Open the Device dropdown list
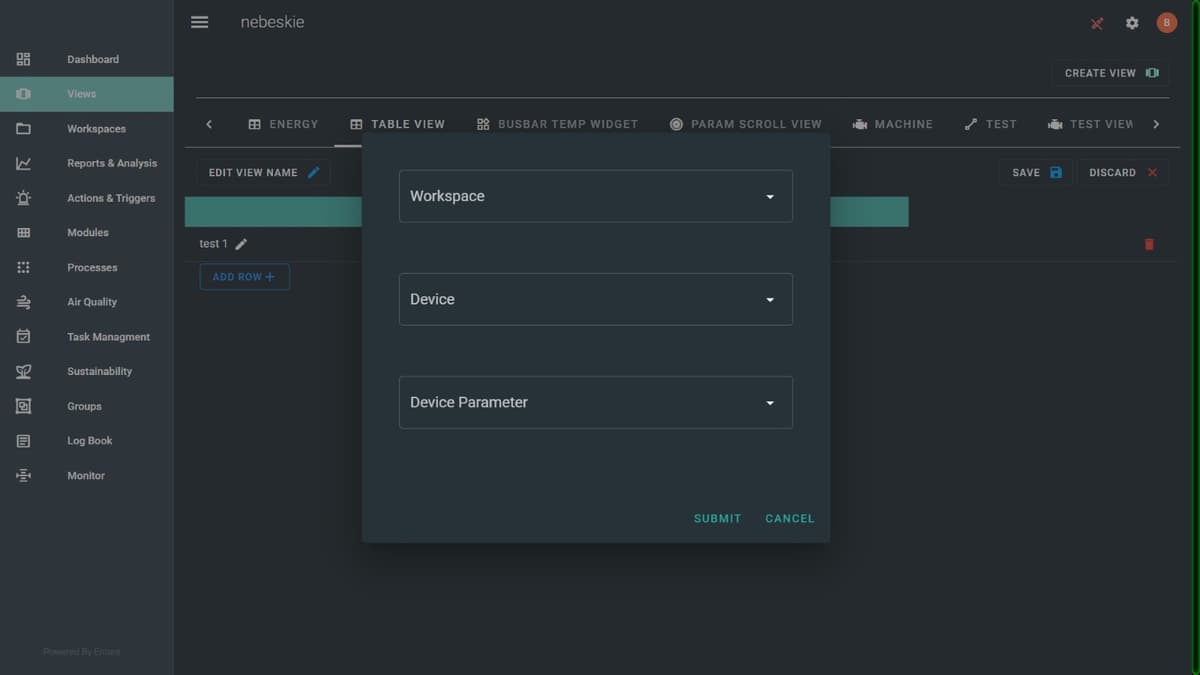 [x=595, y=299]
